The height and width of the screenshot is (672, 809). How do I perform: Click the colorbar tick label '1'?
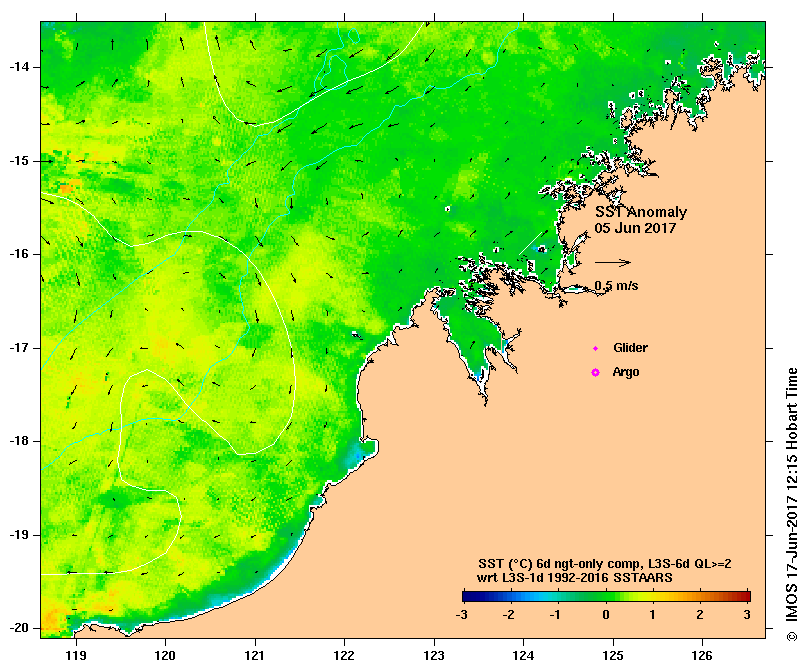click(653, 614)
